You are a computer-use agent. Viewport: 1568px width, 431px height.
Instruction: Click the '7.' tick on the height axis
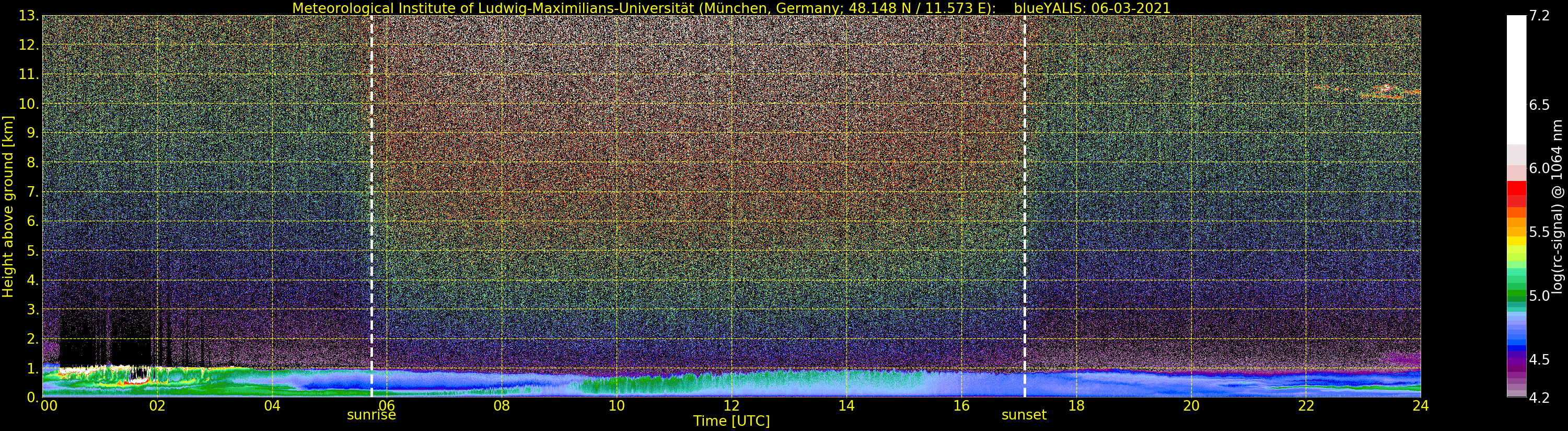click(32, 192)
